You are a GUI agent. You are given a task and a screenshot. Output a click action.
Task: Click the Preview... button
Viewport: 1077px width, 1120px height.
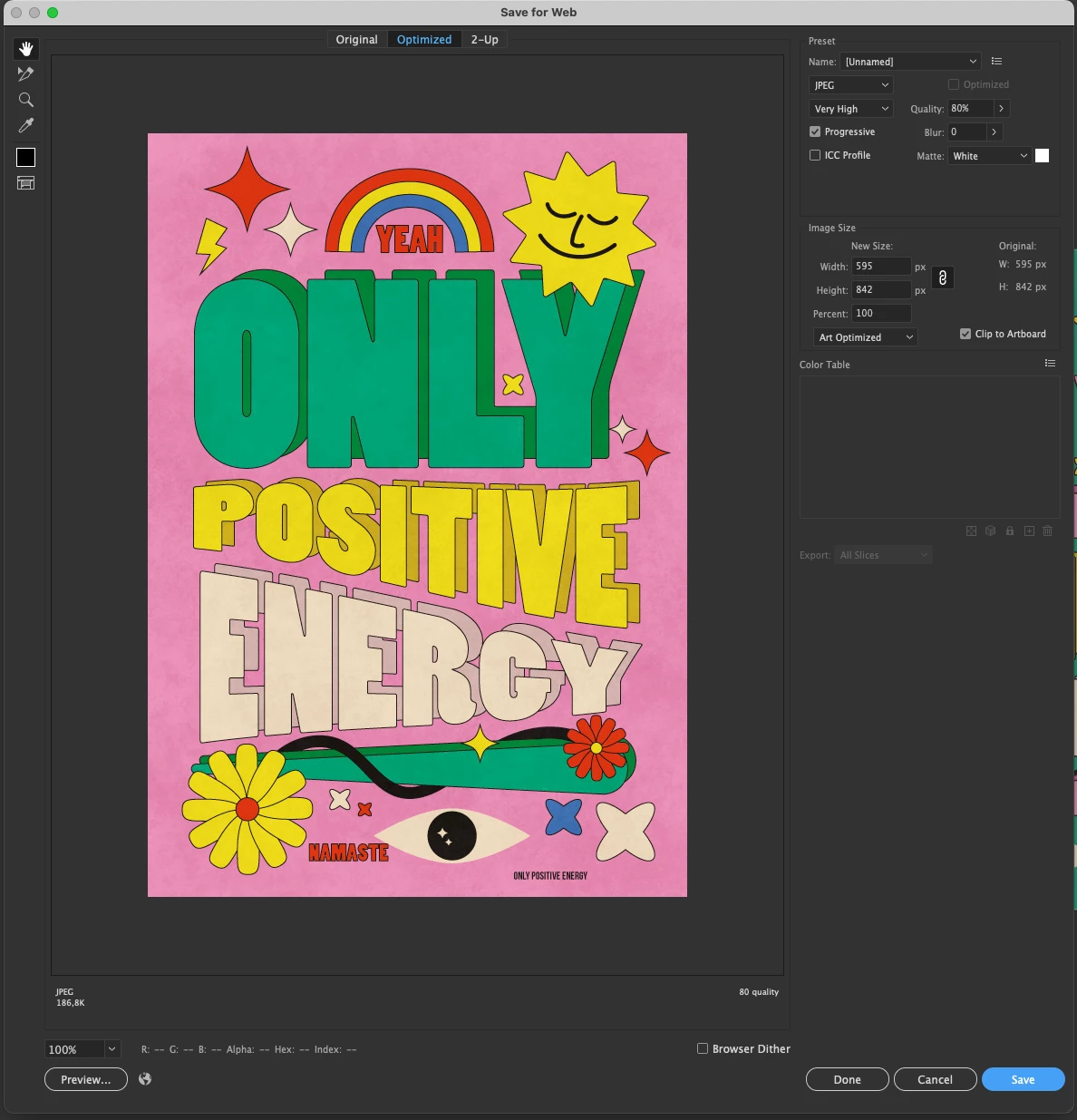coord(86,1079)
